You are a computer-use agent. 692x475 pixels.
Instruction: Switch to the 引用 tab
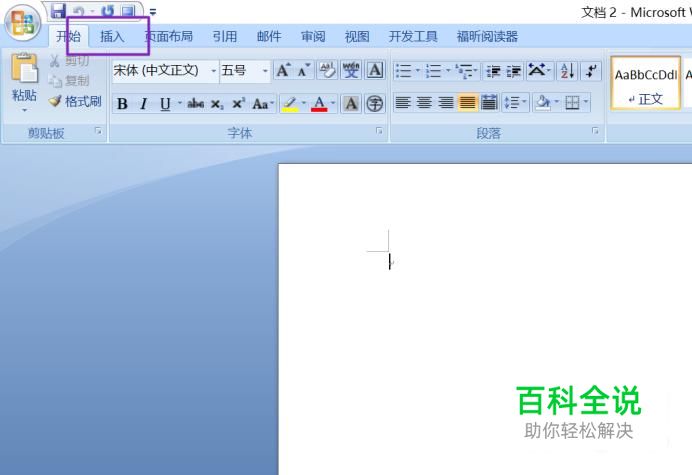[225, 36]
